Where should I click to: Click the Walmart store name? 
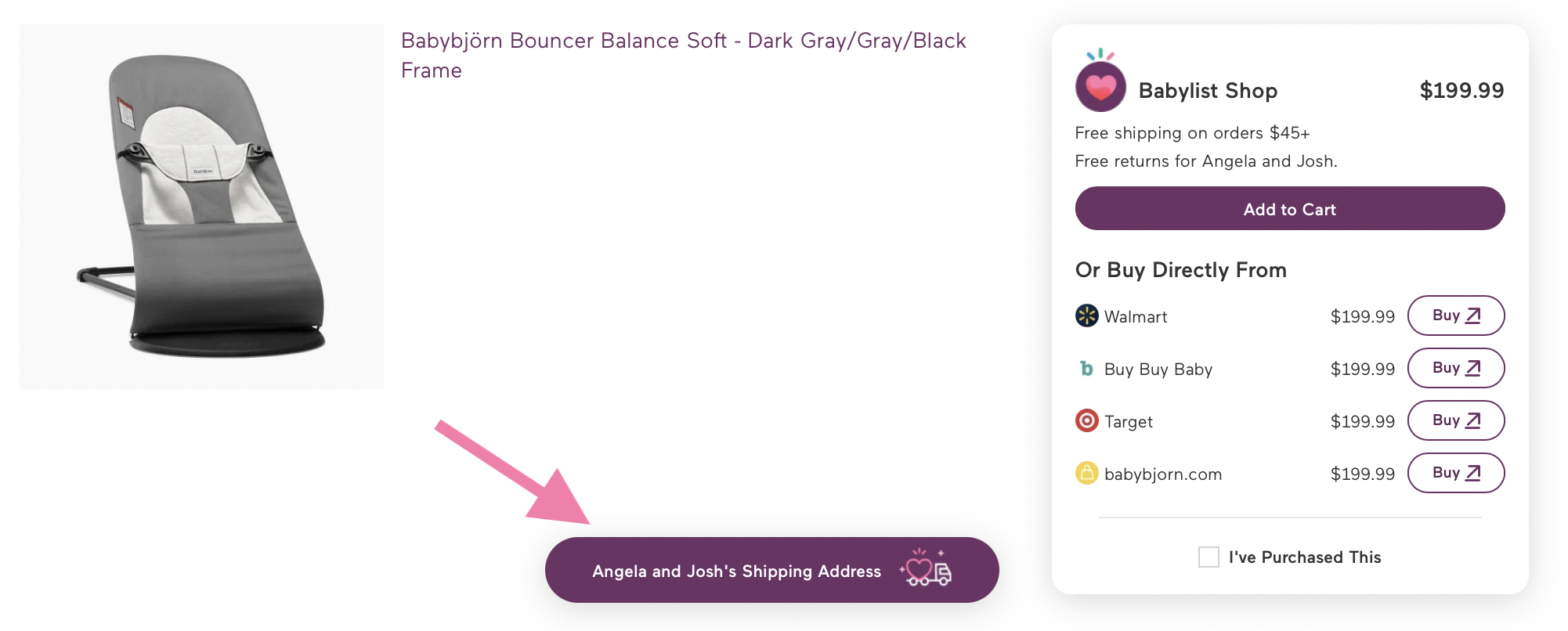pos(1135,317)
